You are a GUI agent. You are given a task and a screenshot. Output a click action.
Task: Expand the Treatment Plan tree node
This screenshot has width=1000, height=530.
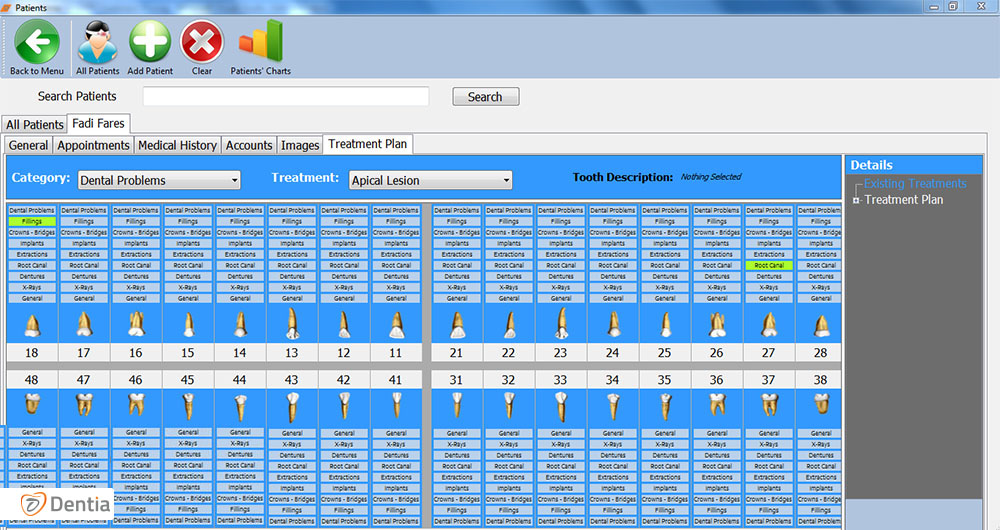click(x=856, y=200)
